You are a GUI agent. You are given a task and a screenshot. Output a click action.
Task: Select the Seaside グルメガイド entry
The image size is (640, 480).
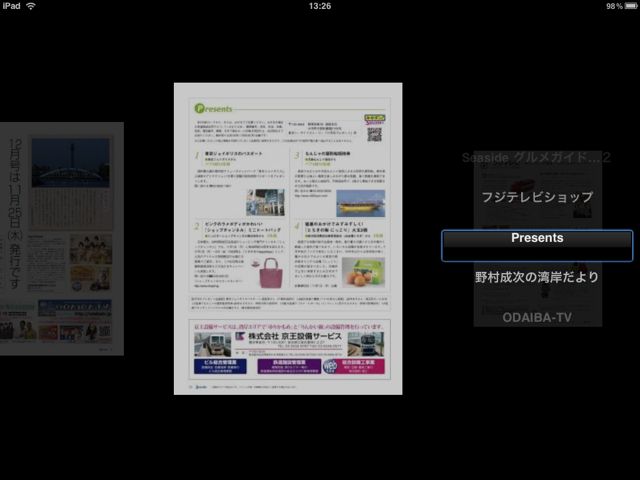click(536, 158)
